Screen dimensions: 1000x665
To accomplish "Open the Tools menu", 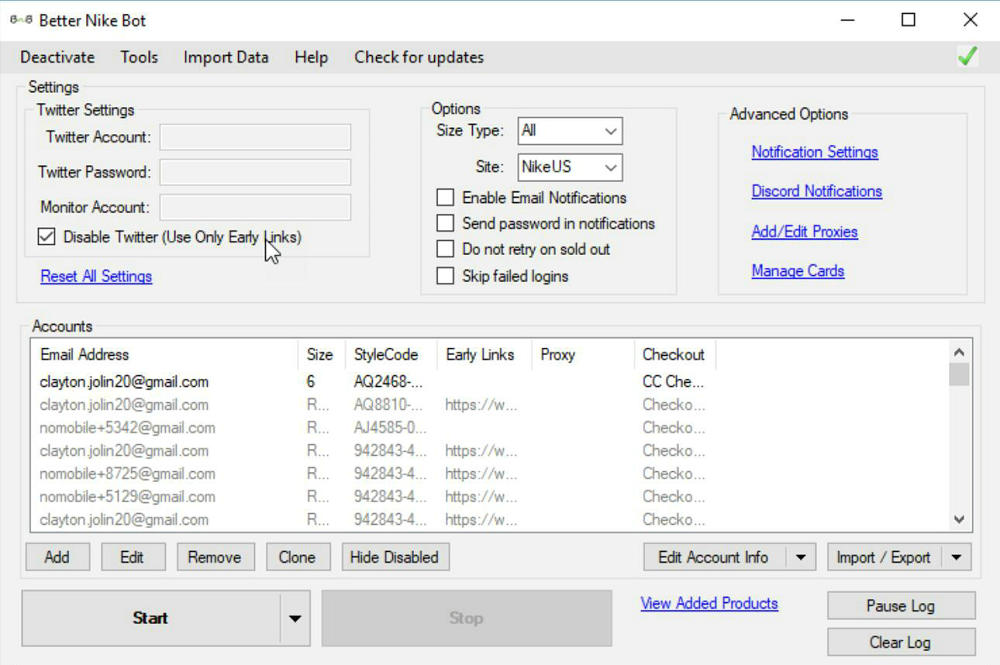I will point(139,57).
